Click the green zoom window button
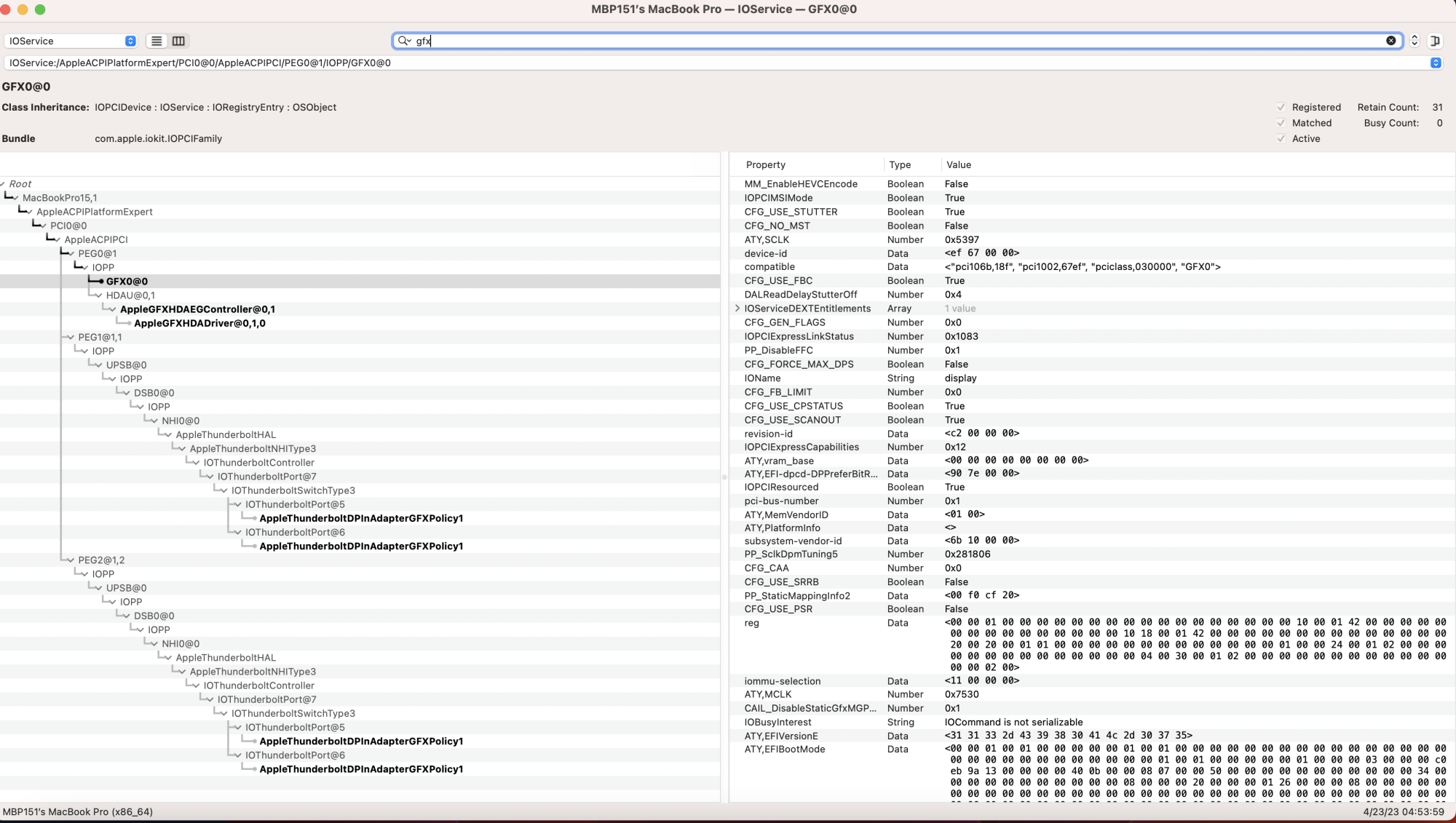1456x823 pixels. 40,9
